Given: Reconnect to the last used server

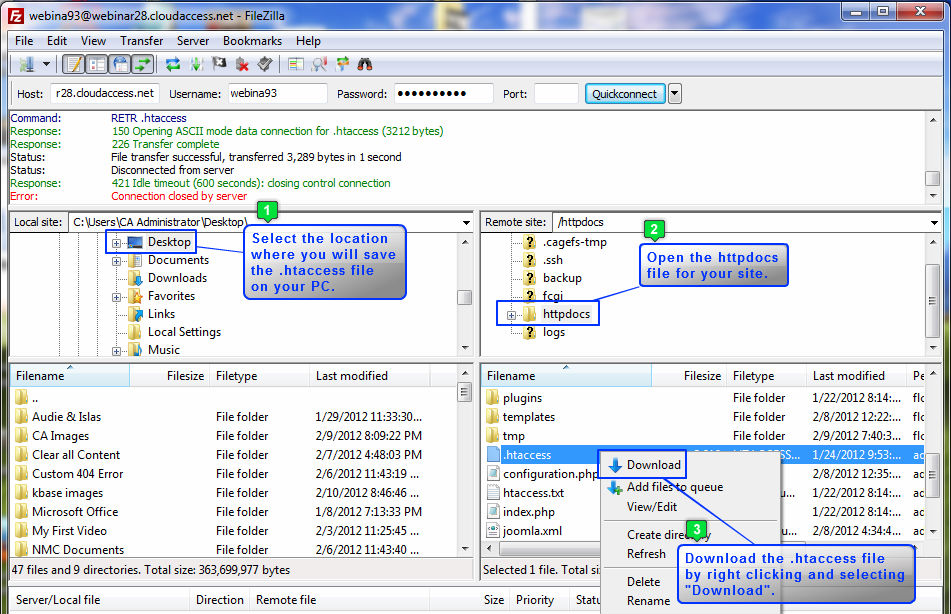Looking at the screenshot, I should click(264, 64).
